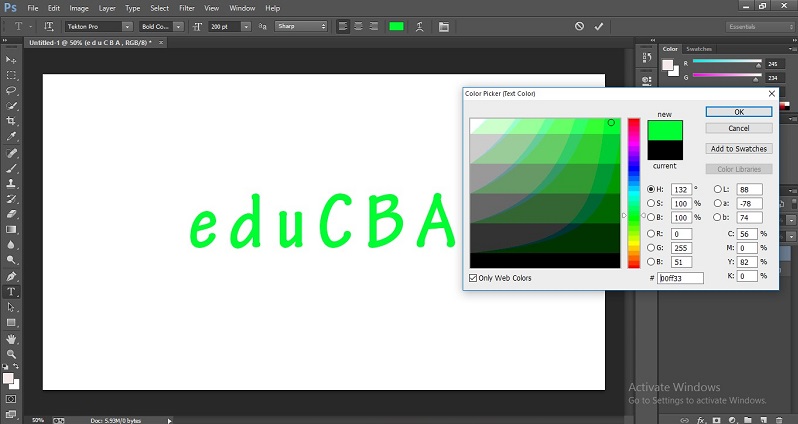798x424 pixels.
Task: Select the Dodge tool
Action: (x=11, y=260)
